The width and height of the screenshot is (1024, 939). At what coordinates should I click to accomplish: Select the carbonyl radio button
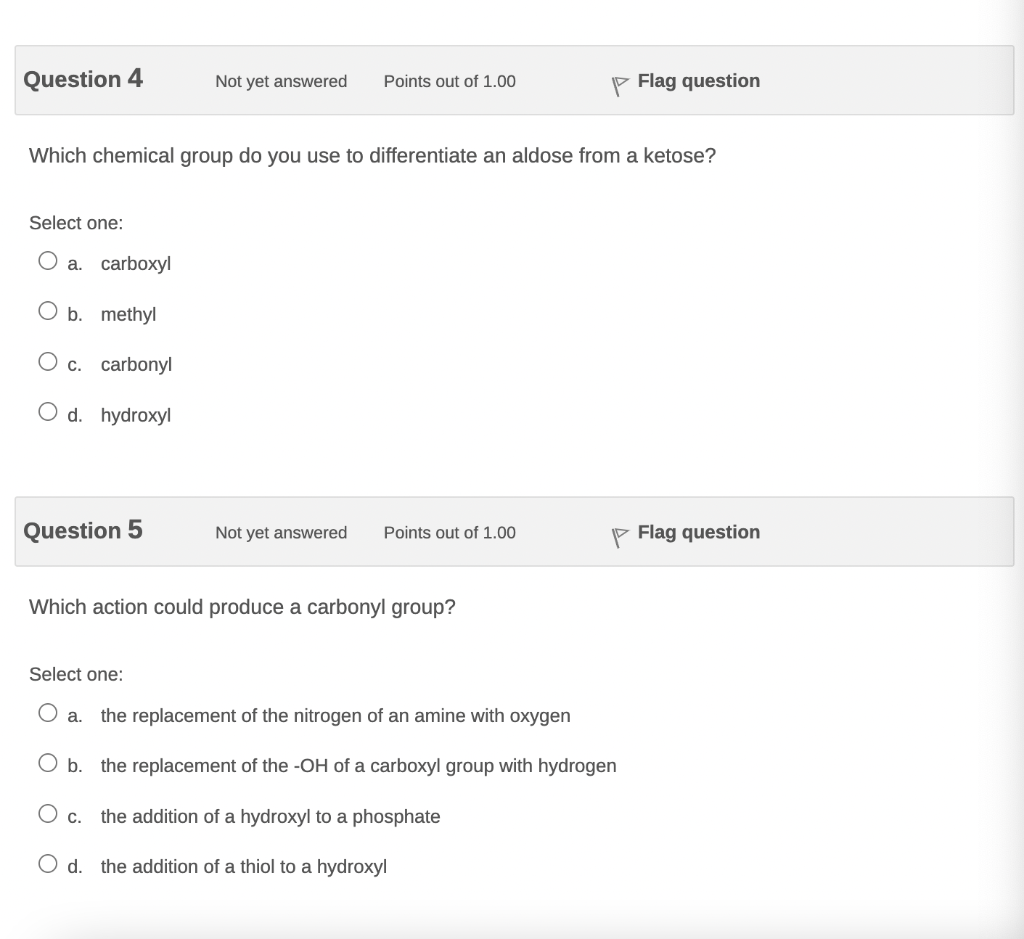coord(48,361)
